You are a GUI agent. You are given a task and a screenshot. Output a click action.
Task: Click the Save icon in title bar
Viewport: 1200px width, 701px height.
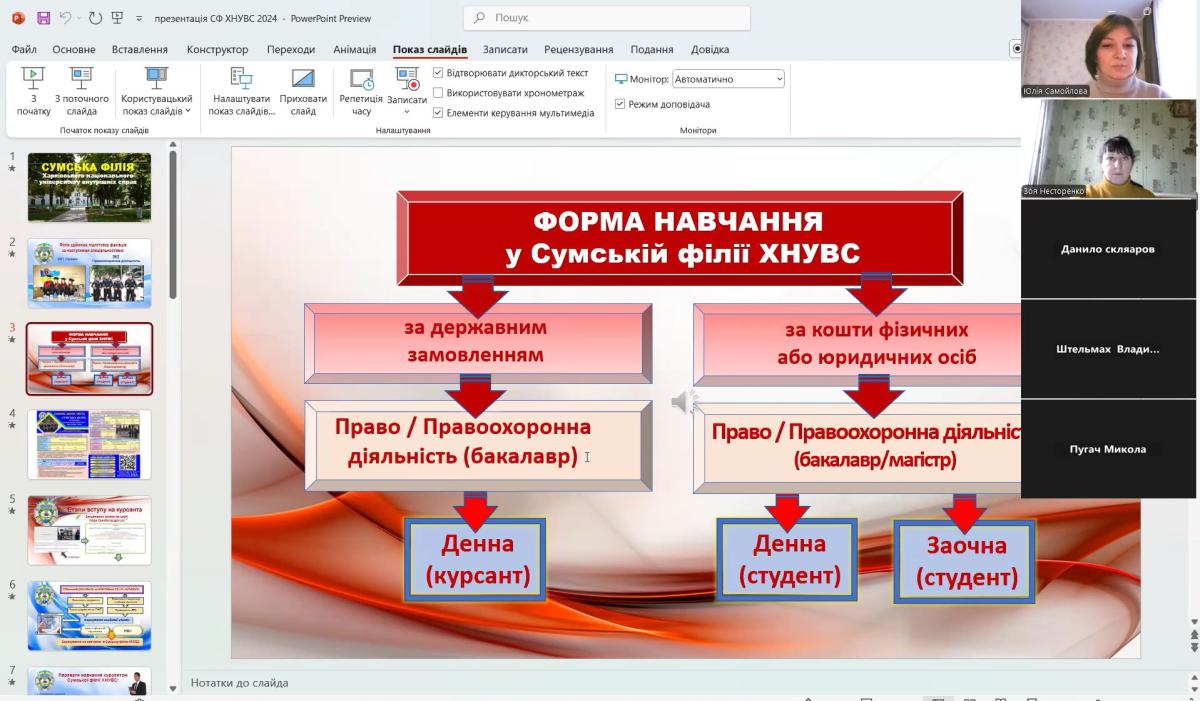point(43,18)
